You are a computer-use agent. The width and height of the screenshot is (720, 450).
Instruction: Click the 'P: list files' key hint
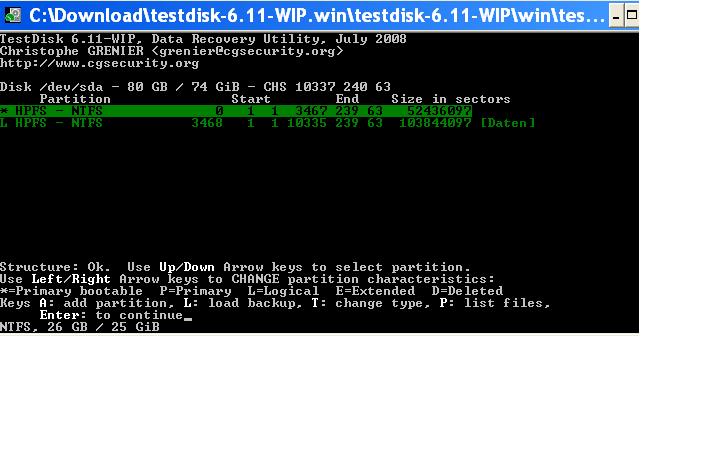(494, 303)
